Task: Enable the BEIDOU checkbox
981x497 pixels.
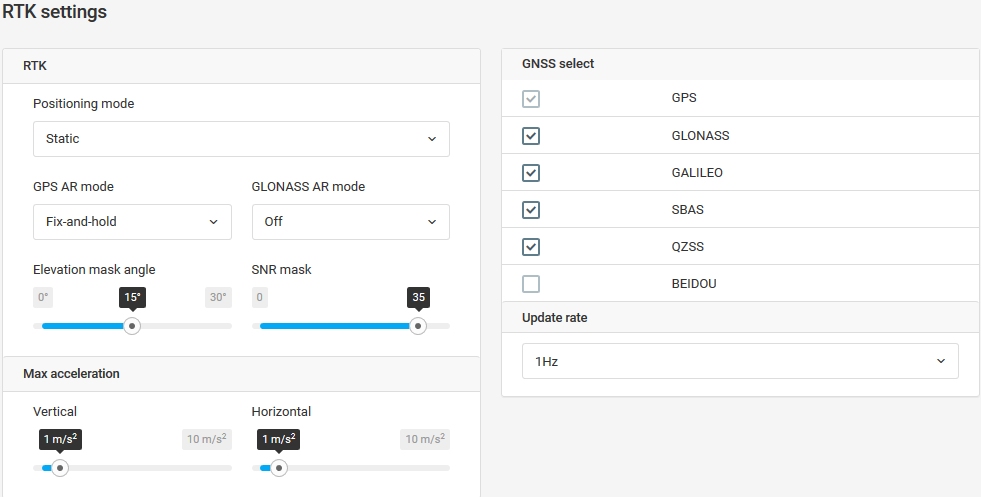Action: coord(531,284)
